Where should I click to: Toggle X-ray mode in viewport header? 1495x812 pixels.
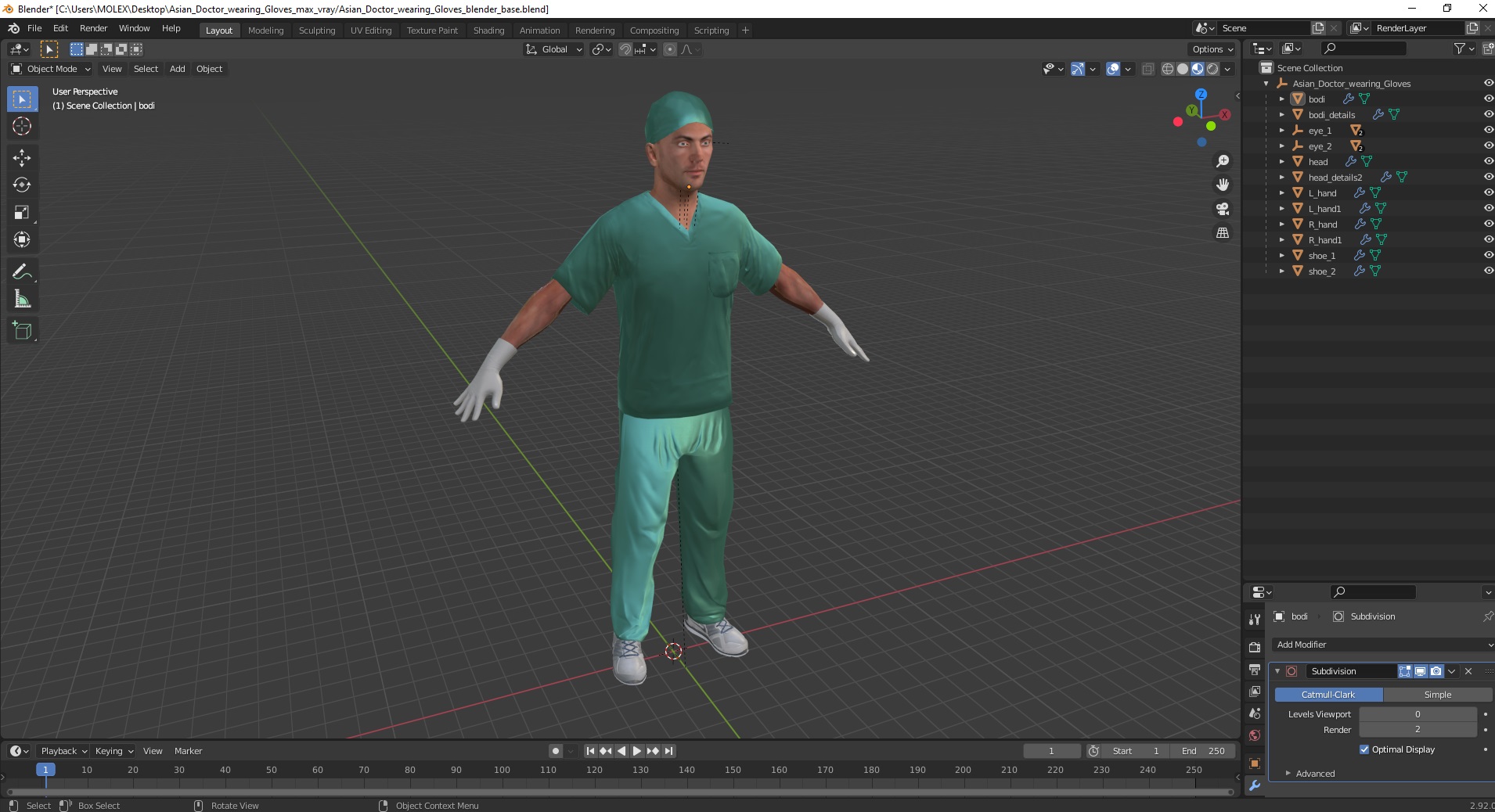(1148, 69)
